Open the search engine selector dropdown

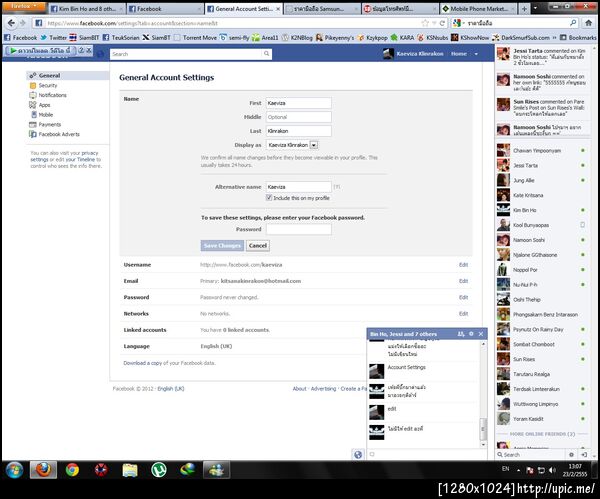click(458, 23)
